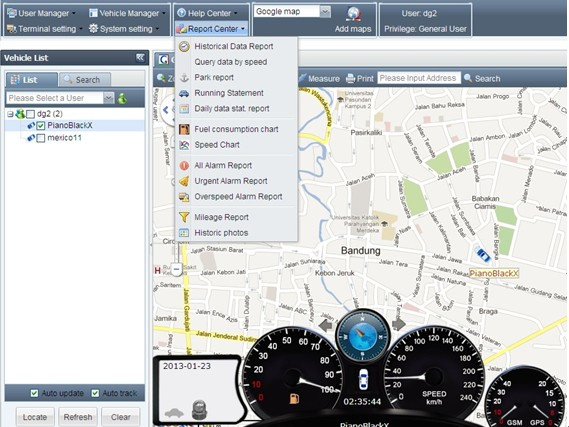Focus the Please Input Address field
Image resolution: width=569 pixels, height=427 pixels.
coord(419,78)
